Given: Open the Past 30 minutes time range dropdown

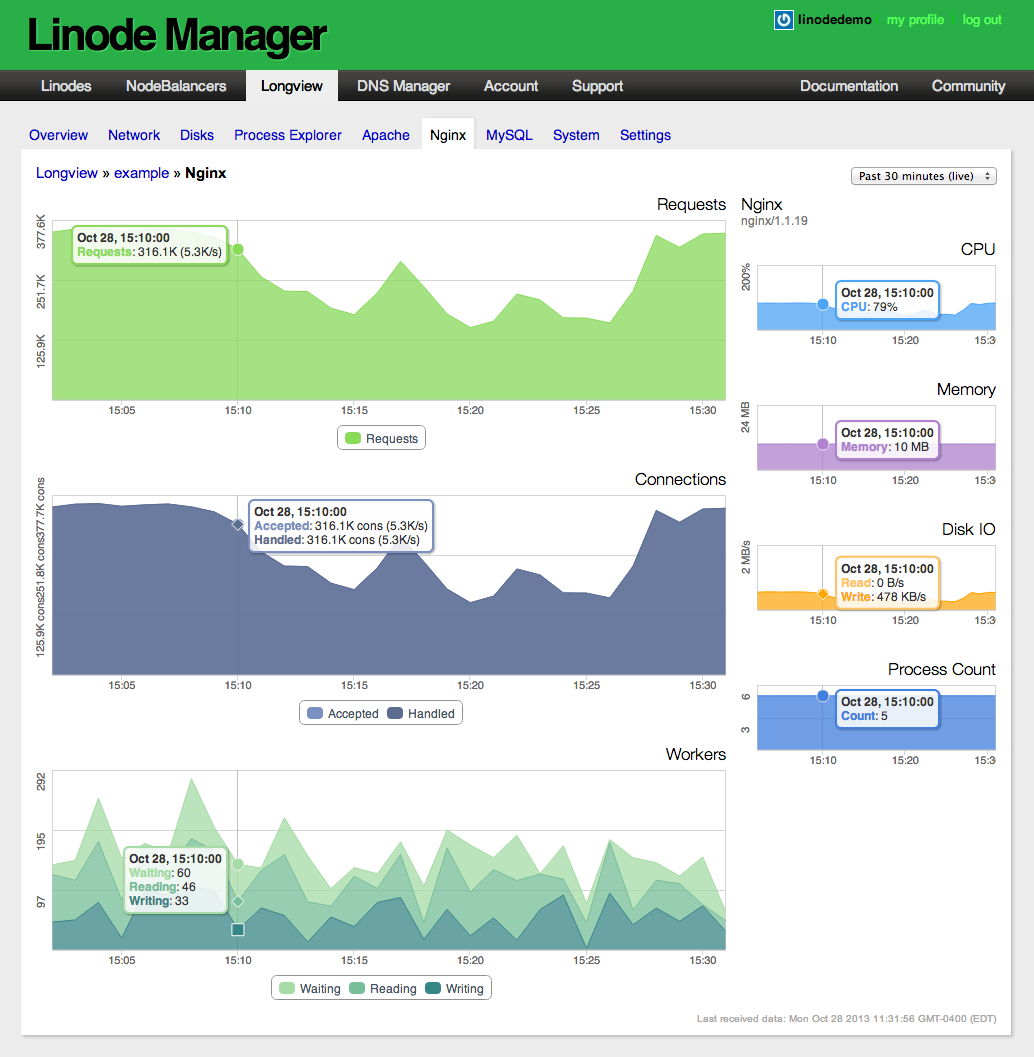Looking at the screenshot, I should click(x=923, y=176).
